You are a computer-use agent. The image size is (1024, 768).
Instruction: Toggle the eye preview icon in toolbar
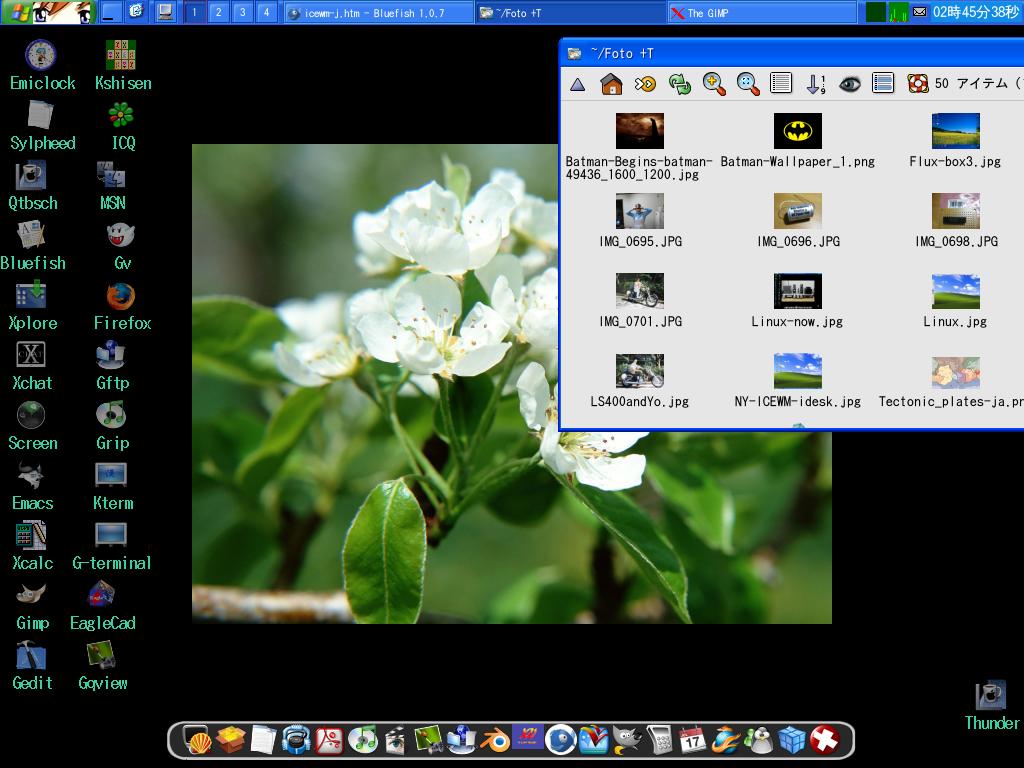point(849,85)
